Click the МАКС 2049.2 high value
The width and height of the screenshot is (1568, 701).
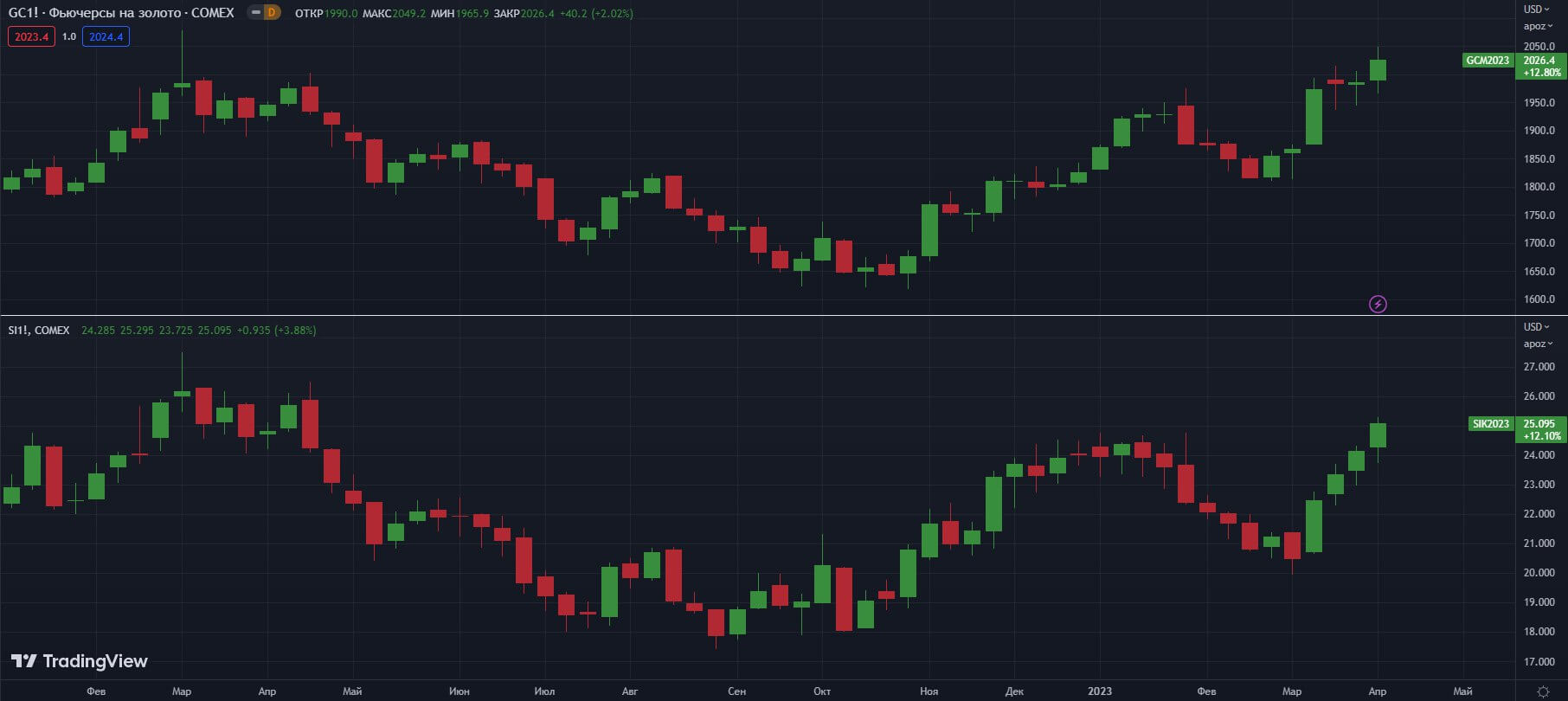click(x=394, y=14)
